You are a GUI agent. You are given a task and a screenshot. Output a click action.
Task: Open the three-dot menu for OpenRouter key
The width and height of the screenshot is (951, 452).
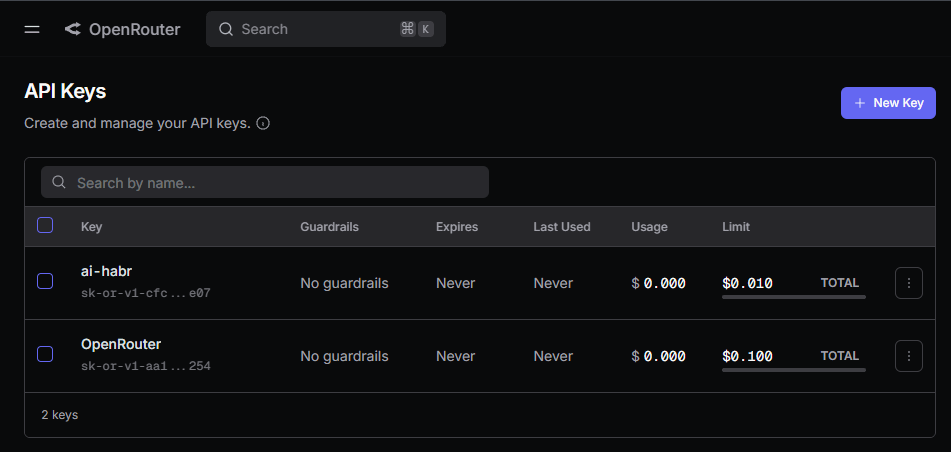[x=909, y=356]
